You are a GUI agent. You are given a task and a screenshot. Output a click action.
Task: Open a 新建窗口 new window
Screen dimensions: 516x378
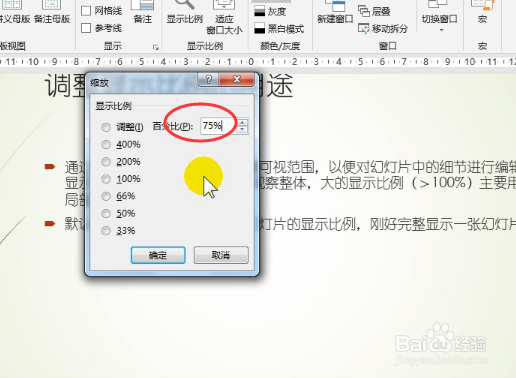click(x=335, y=12)
